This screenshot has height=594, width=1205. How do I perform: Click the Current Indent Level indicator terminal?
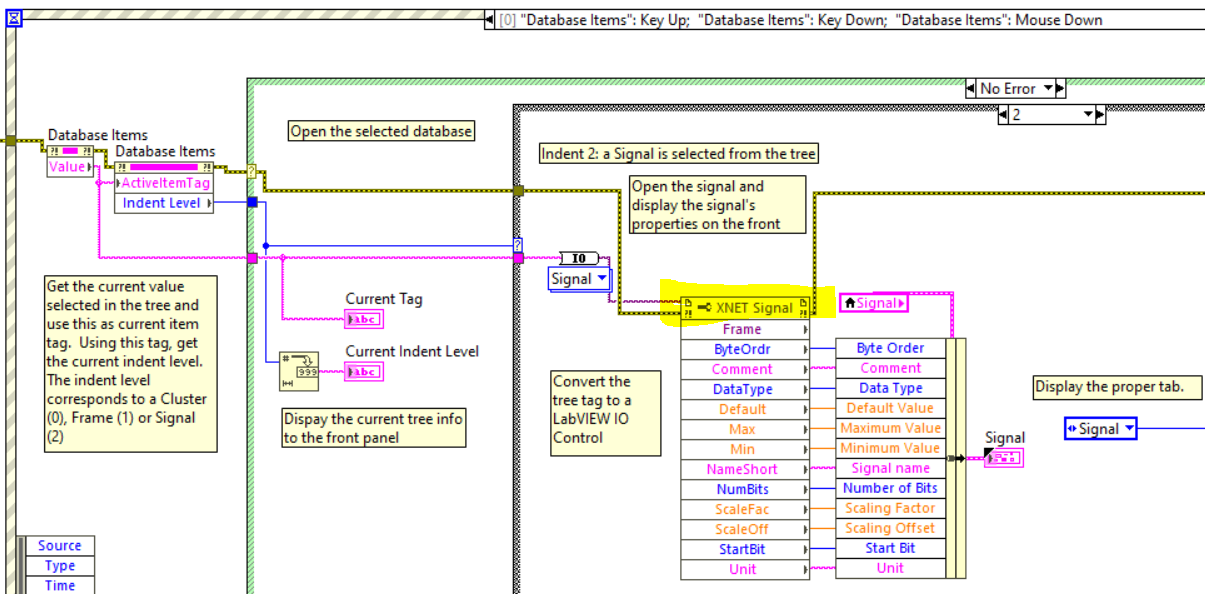click(x=363, y=372)
